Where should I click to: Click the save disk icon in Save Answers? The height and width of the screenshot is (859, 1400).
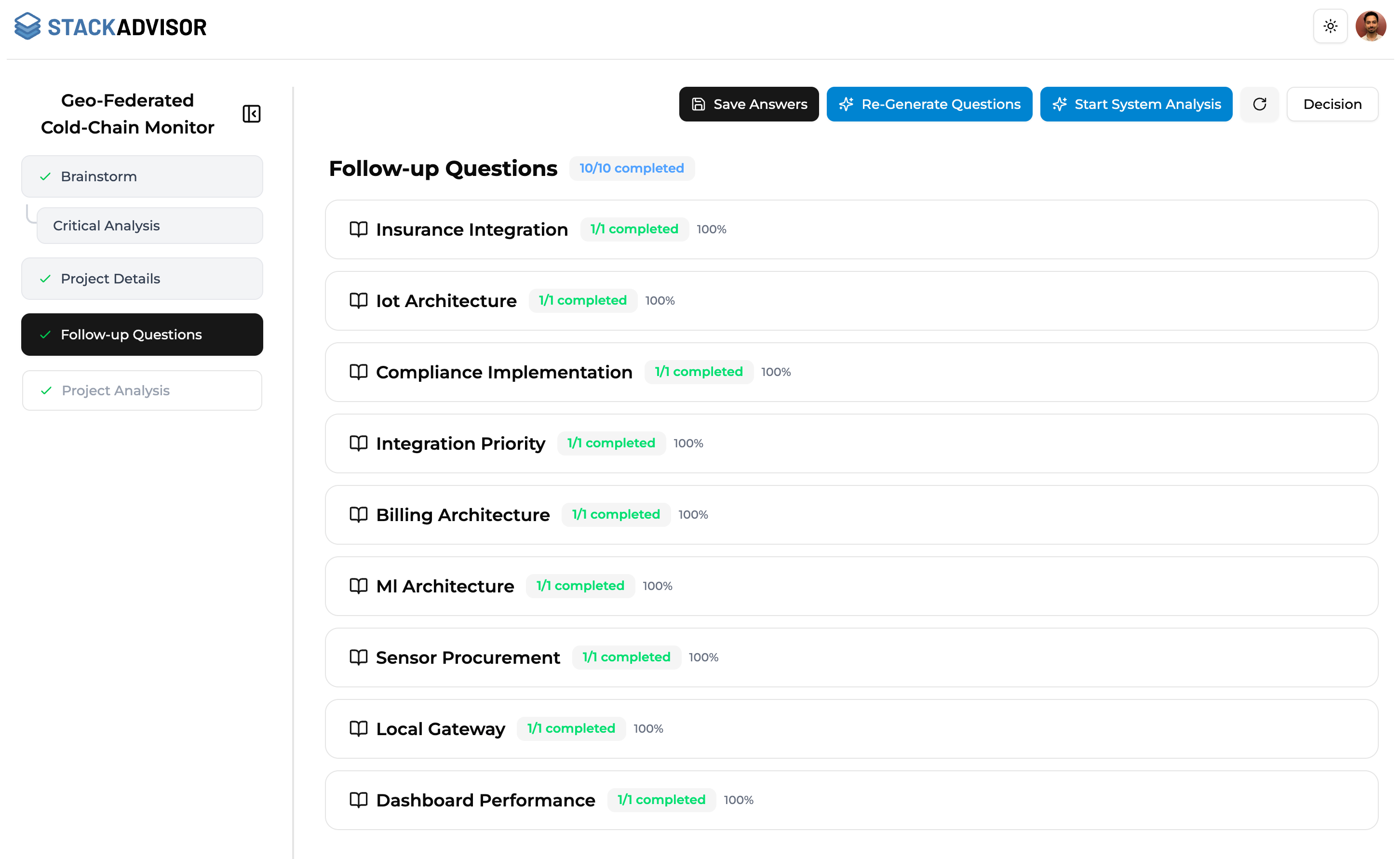click(697, 104)
